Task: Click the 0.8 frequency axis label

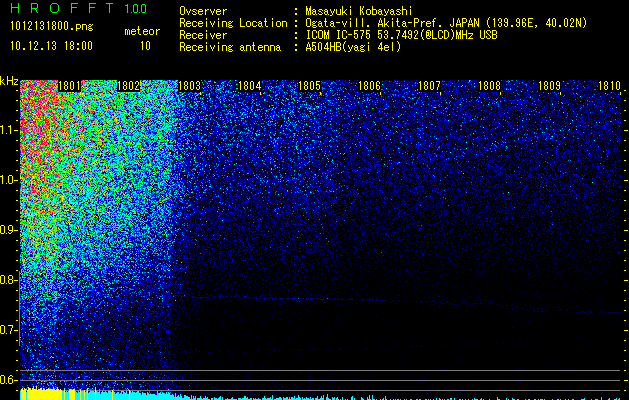Action: click(8, 280)
